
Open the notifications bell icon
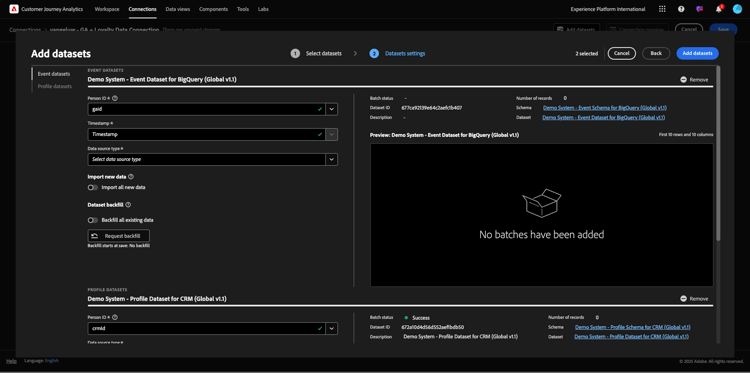[x=718, y=9]
